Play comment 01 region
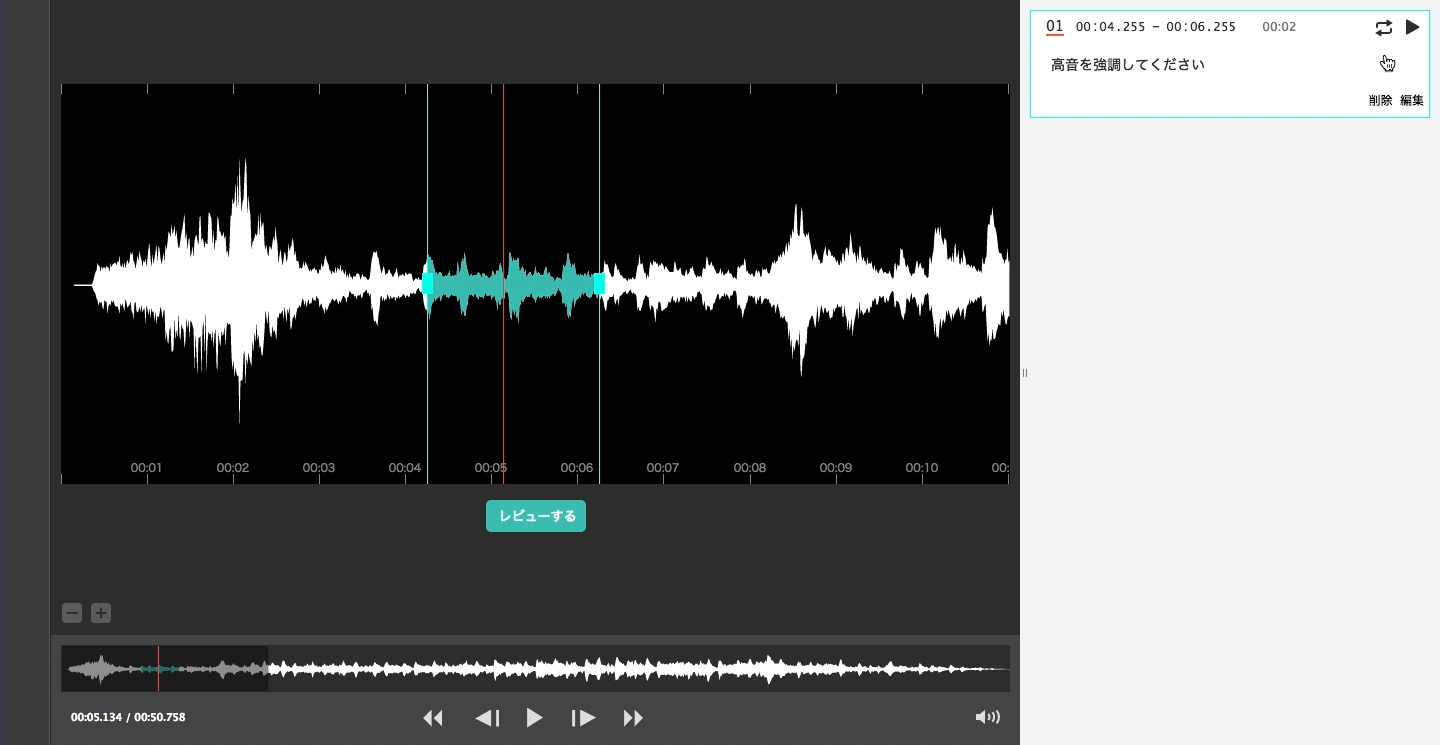 [1412, 27]
